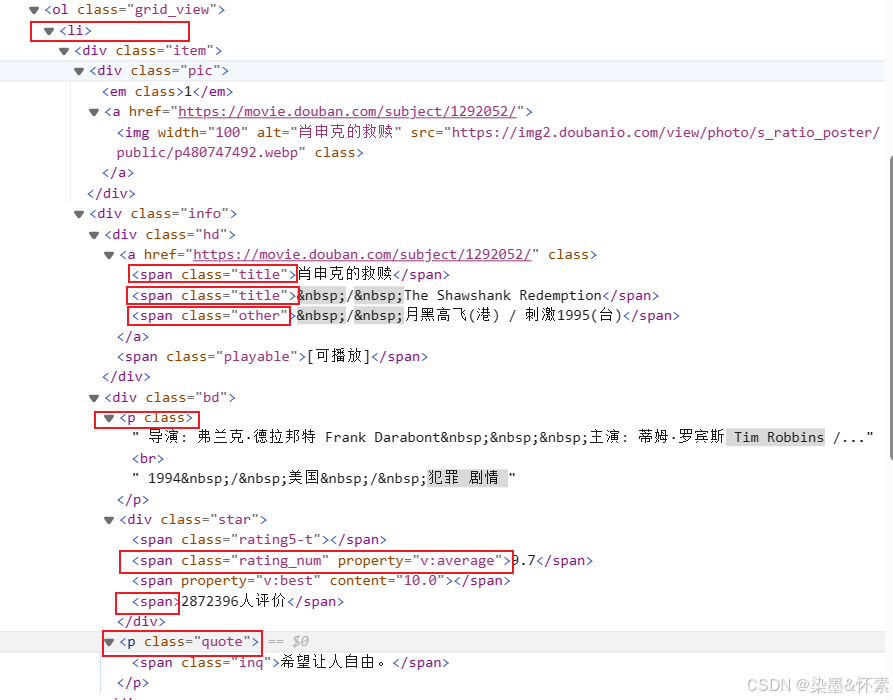Click the == $0 marker on quote line
This screenshot has height=700, width=893.
click(x=288, y=642)
